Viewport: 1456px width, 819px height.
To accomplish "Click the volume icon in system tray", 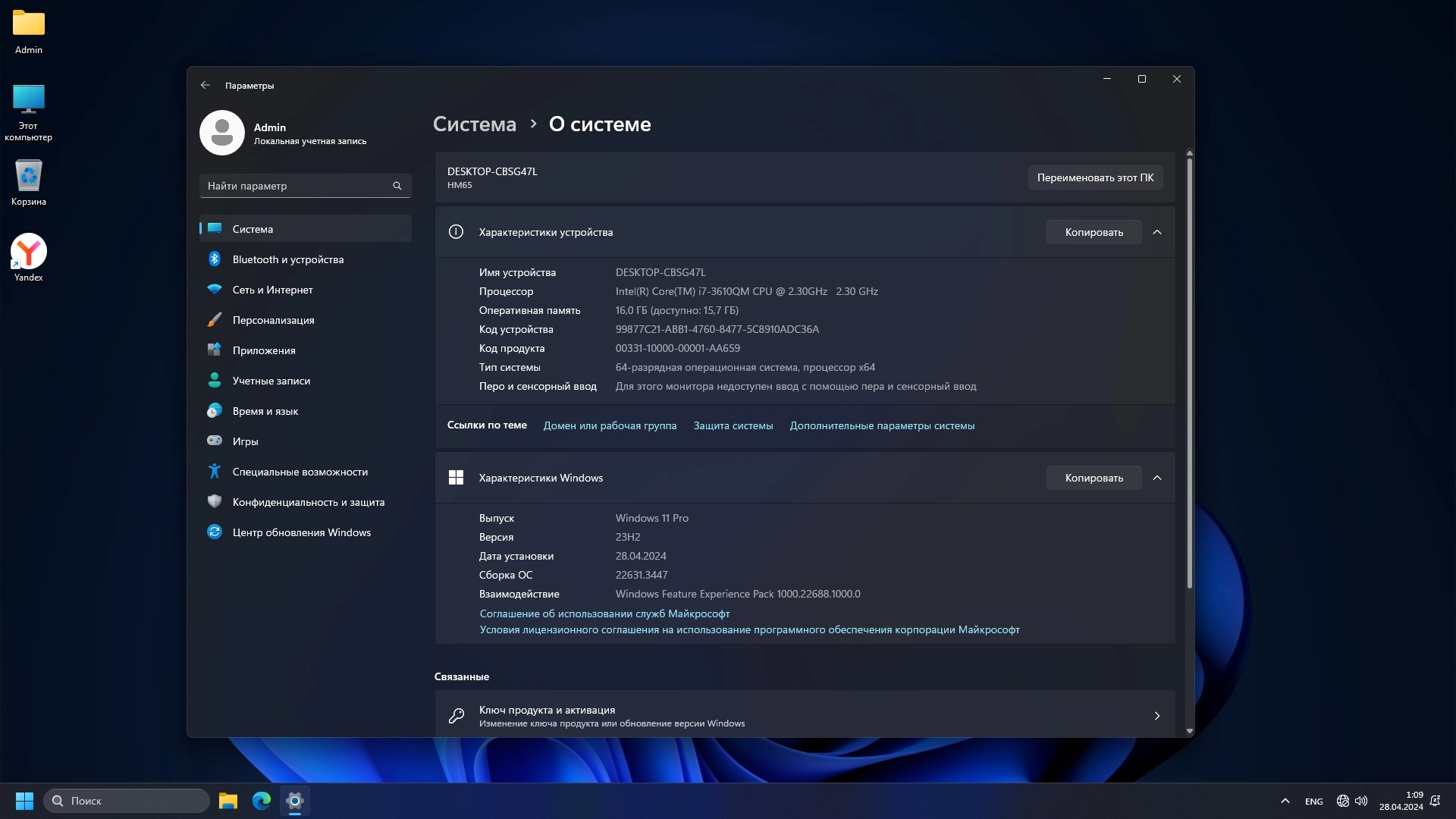I will click(x=1361, y=801).
